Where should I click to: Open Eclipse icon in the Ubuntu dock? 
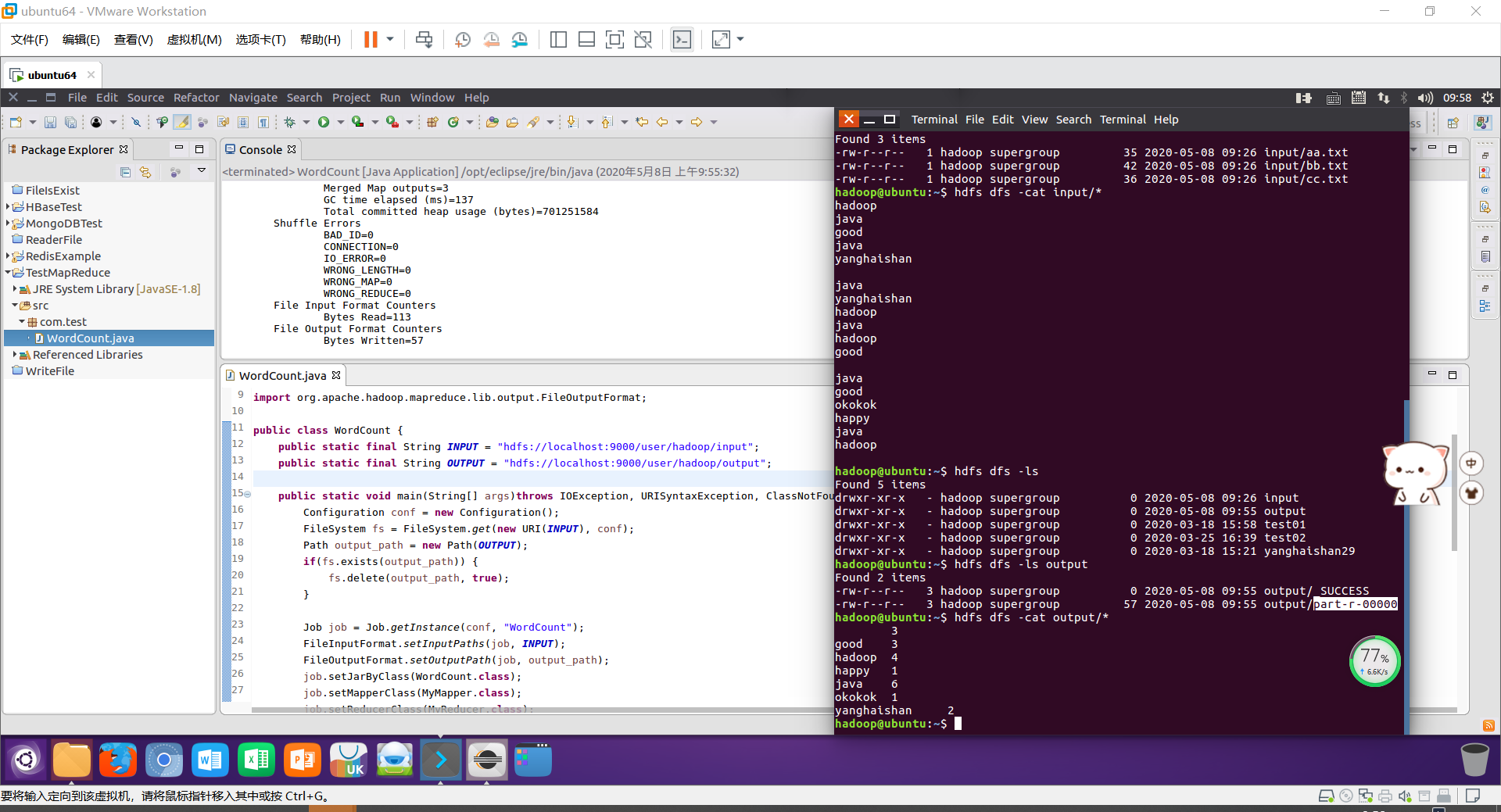pyautogui.click(x=487, y=760)
